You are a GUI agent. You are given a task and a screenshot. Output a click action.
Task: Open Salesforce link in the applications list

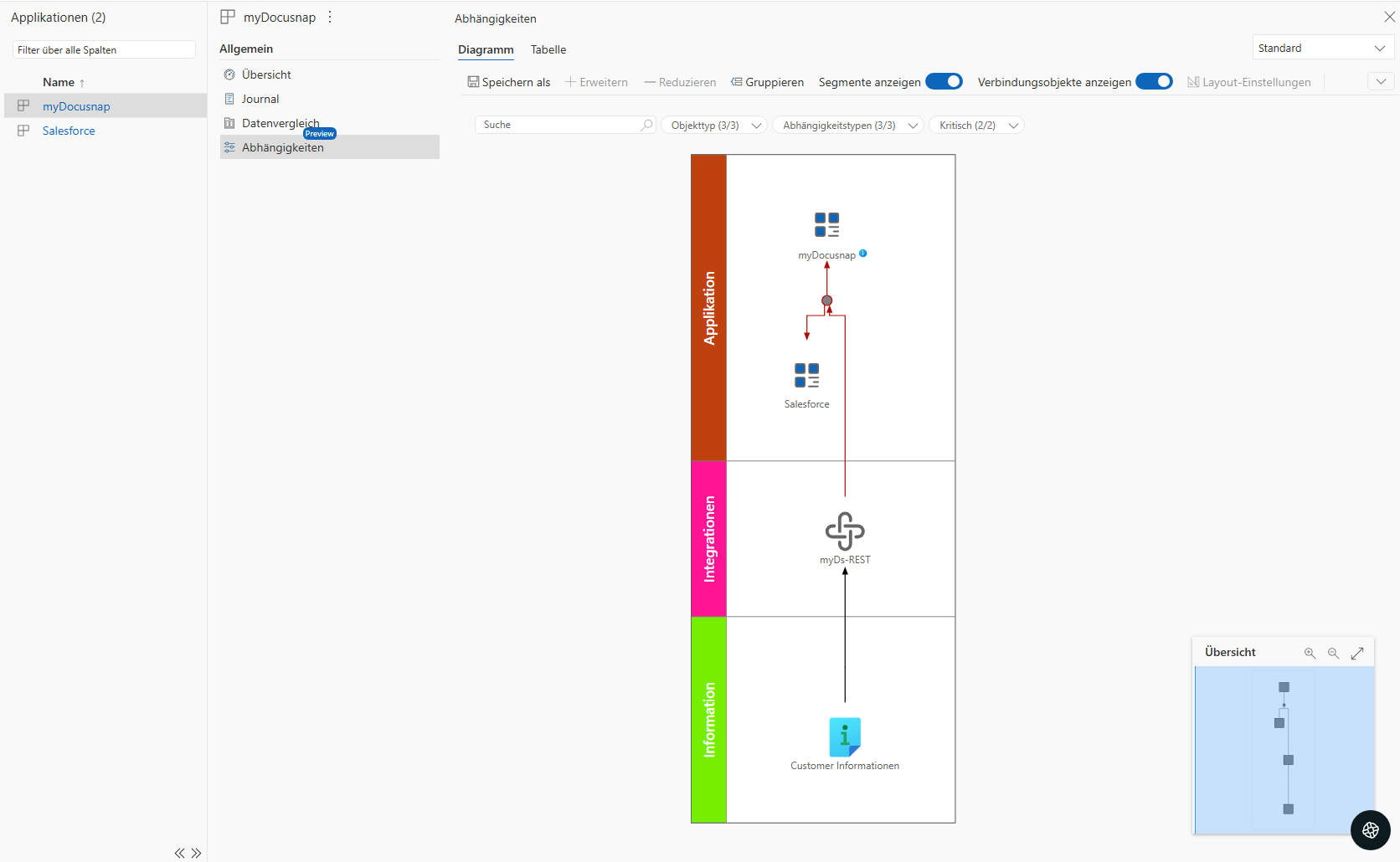pos(69,131)
